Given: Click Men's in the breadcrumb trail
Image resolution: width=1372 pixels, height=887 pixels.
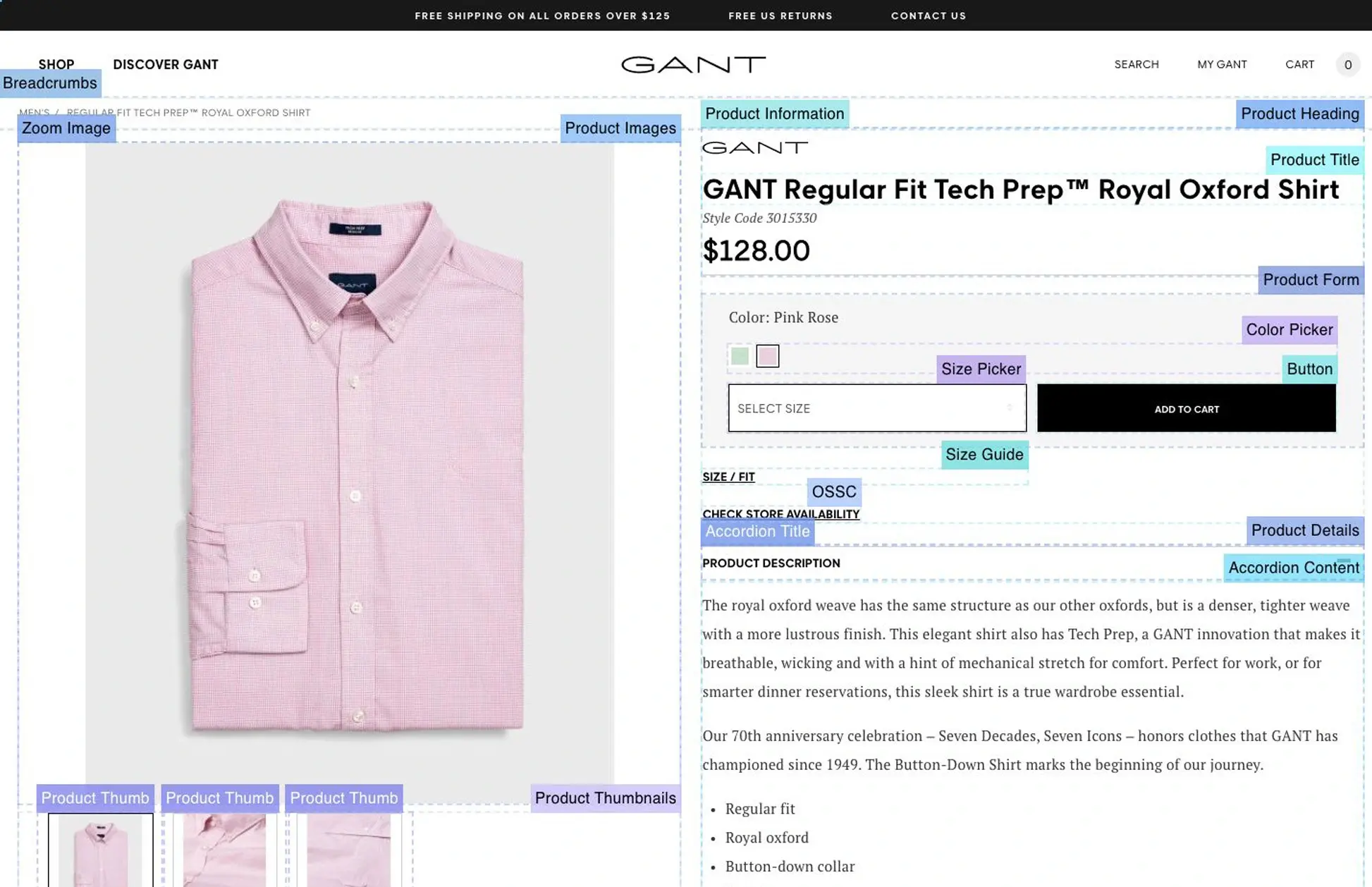Looking at the screenshot, I should point(34,113).
